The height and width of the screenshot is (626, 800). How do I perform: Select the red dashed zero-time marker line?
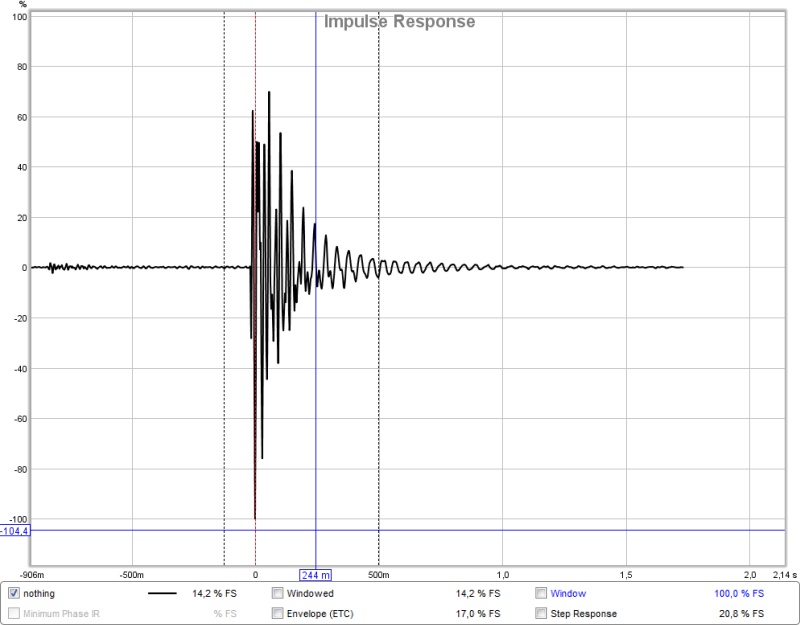pos(256,153)
